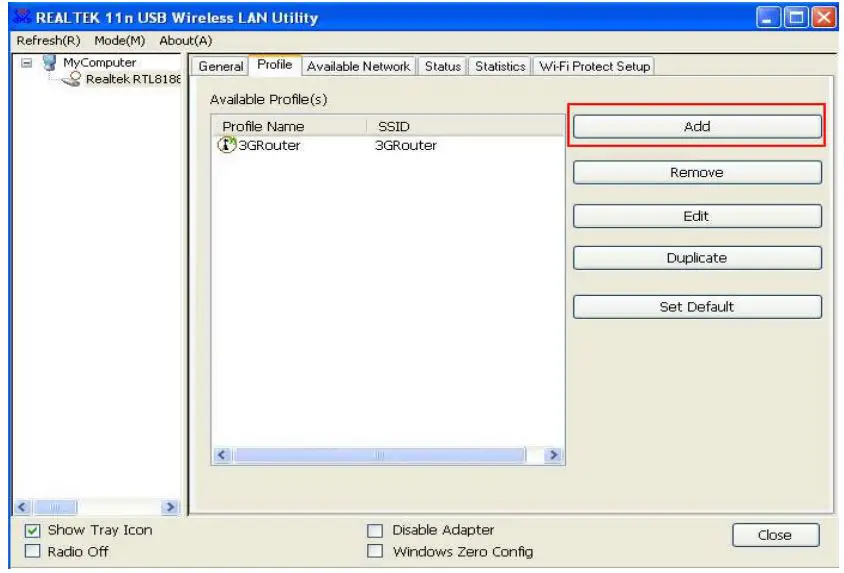This screenshot has height=573, width=844.
Task: Click tree panel scrollbar left arrow
Action: pyautogui.click(x=22, y=507)
